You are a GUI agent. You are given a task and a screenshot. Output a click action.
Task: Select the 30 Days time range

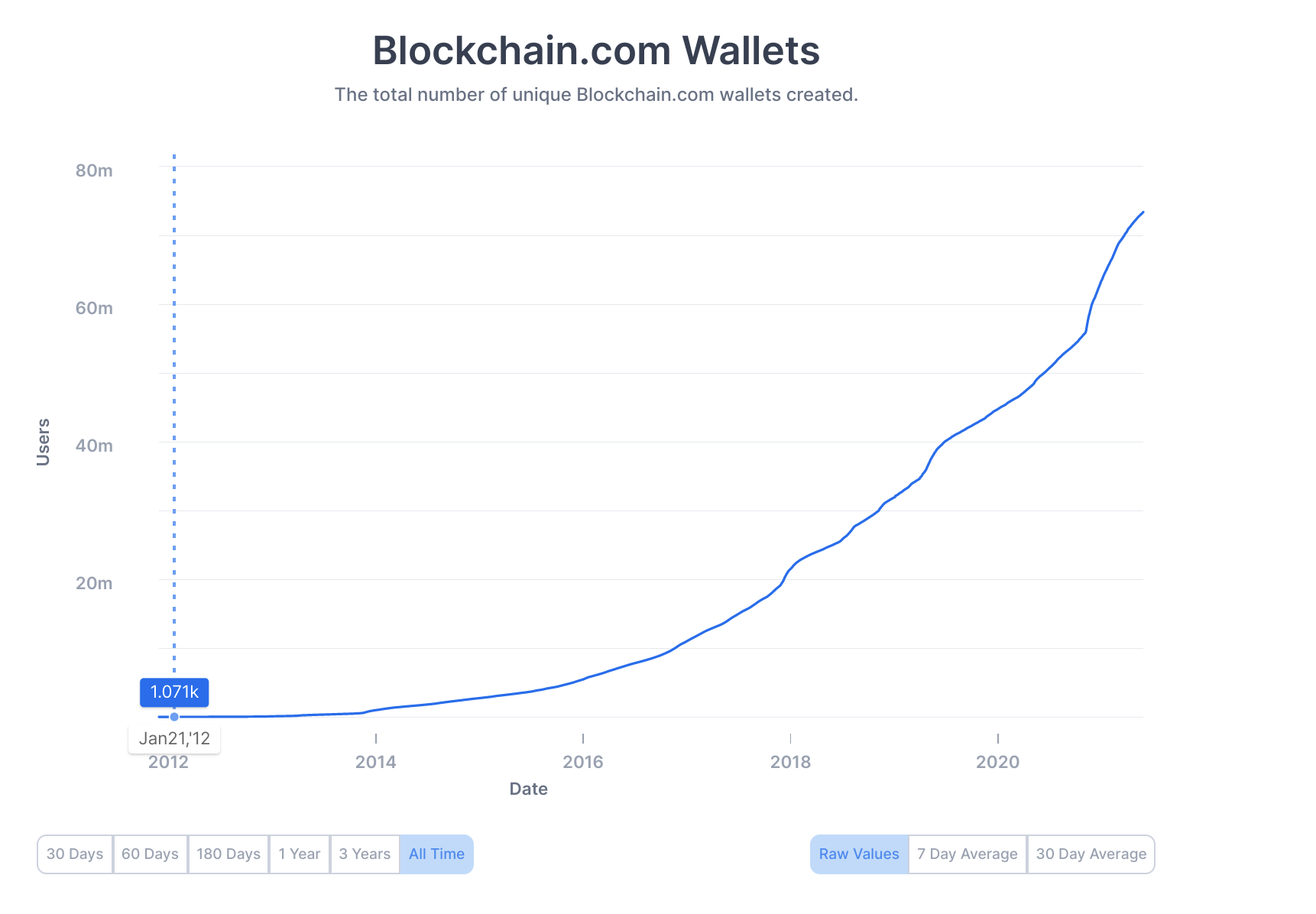pos(75,854)
